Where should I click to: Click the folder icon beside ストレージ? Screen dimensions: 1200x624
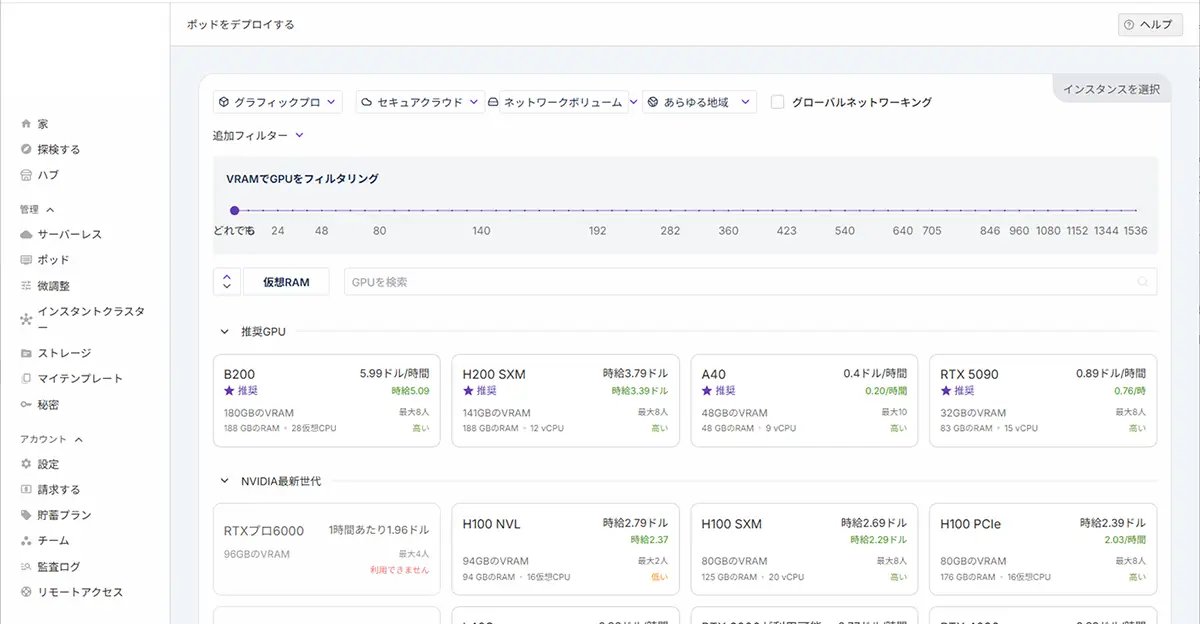click(26, 353)
